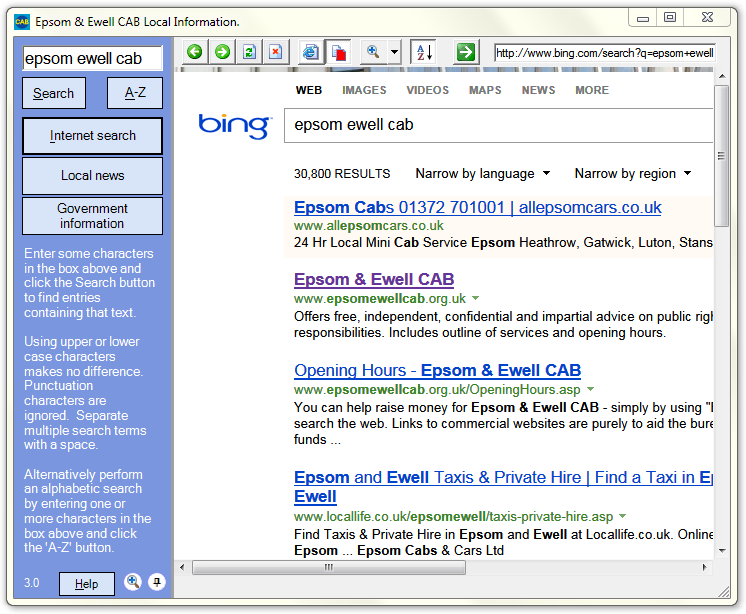This screenshot has height=614, width=746.
Task: Click the horizontal scrollbar thumb
Action: [329, 567]
